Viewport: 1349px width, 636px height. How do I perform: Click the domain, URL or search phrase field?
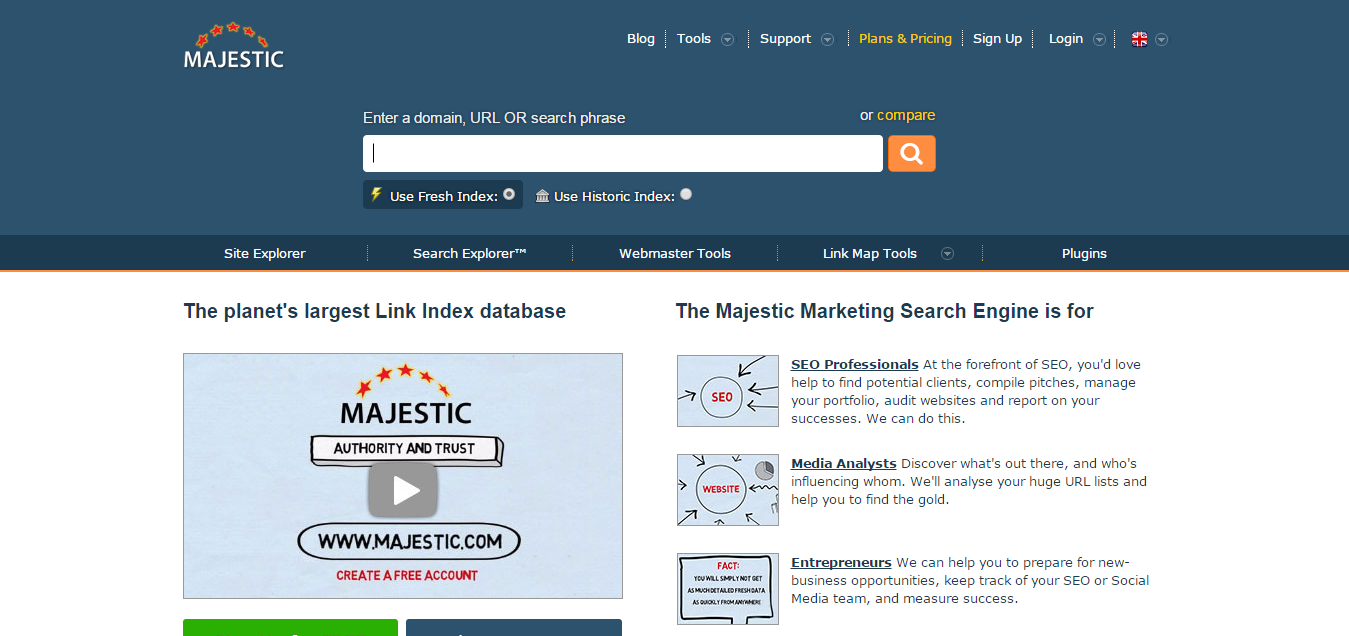click(623, 153)
